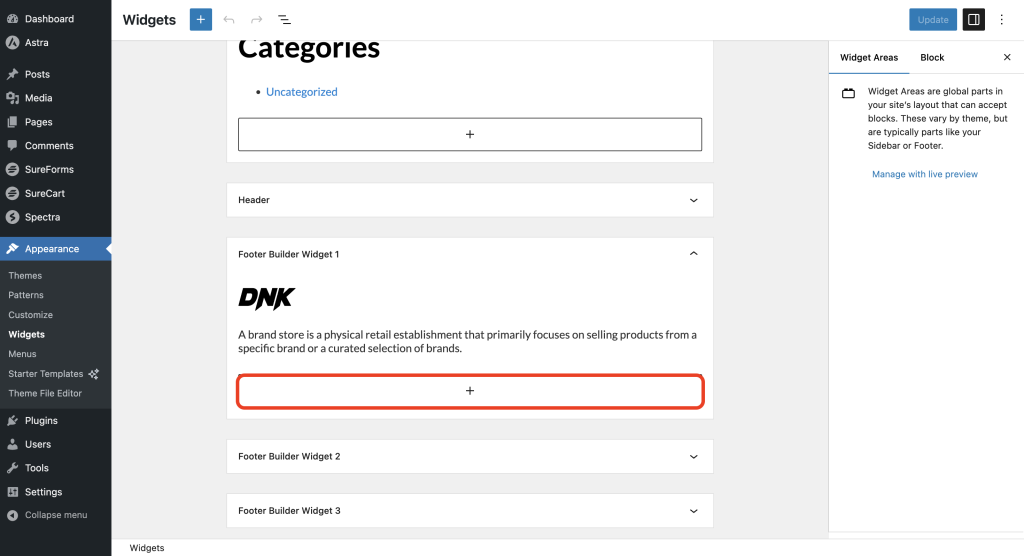Screen dimensions: 1024x556
Task: Click the Update button
Action: (932, 20)
